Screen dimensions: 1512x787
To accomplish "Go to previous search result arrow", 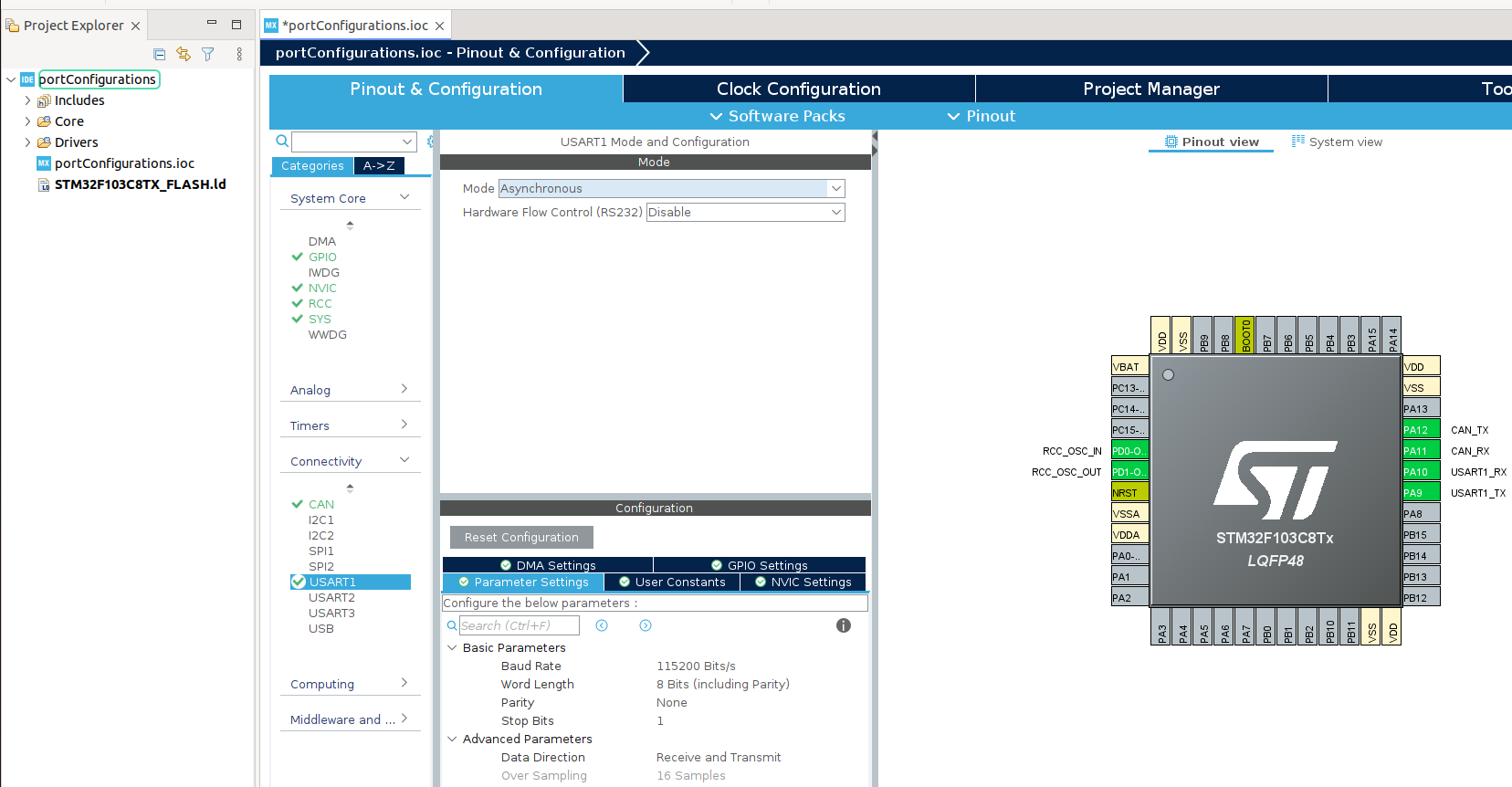I will tap(602, 625).
